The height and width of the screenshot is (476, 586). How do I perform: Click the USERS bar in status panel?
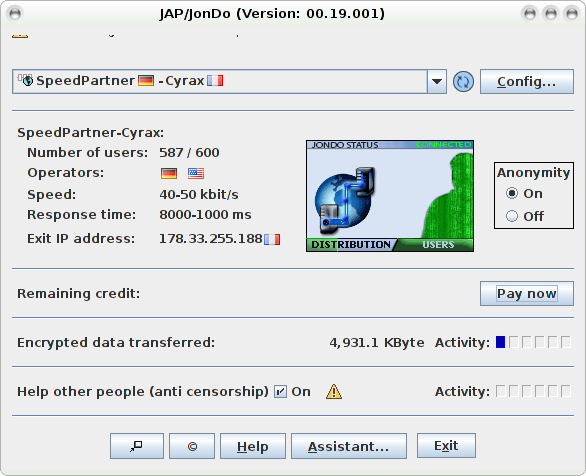pos(438,245)
